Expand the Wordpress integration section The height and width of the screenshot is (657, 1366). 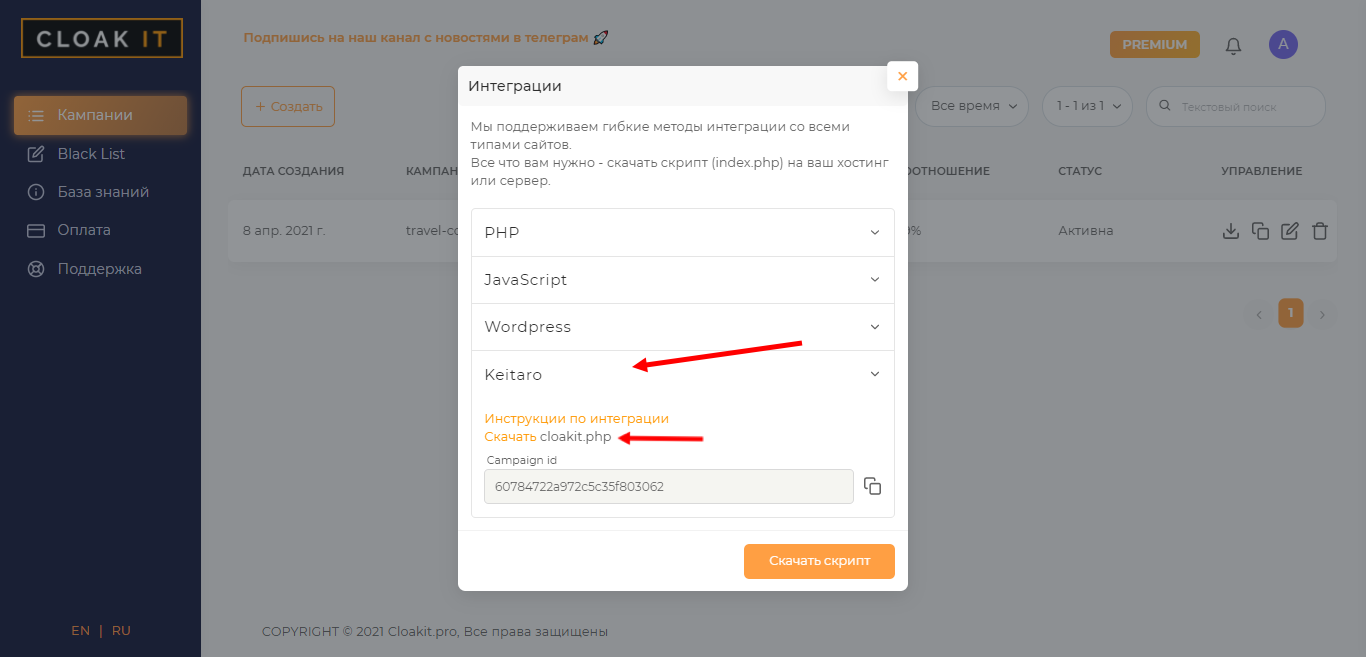point(682,327)
